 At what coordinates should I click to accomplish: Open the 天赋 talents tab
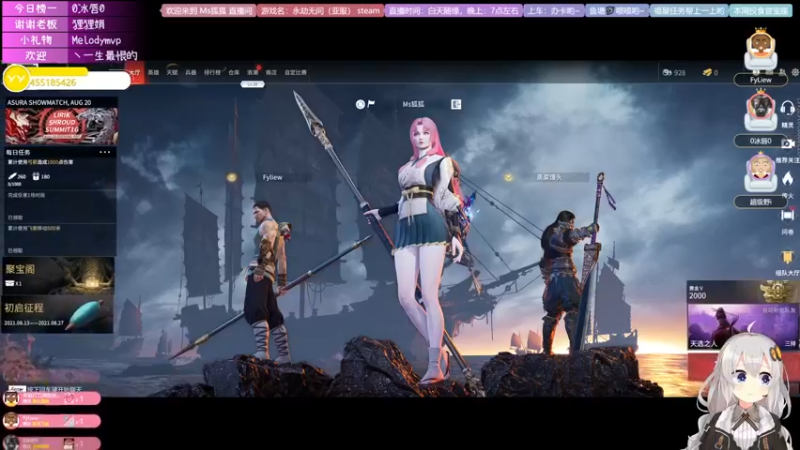tap(172, 72)
